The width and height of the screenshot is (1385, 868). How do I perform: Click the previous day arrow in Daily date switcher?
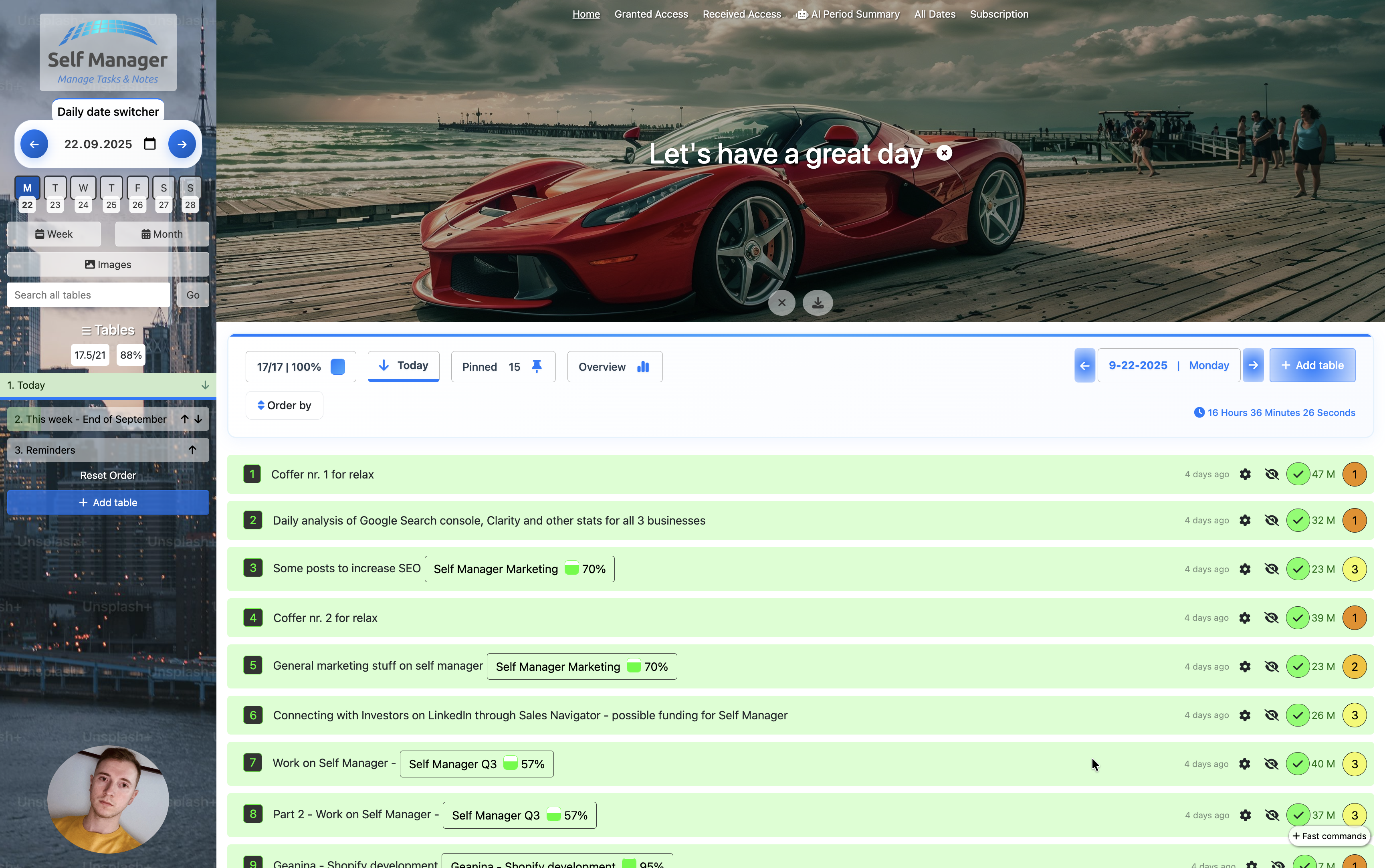click(x=34, y=143)
